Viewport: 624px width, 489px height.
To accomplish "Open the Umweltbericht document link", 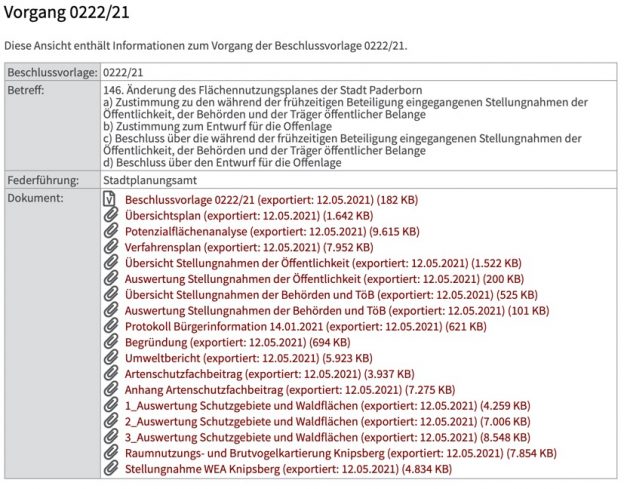I will [249, 358].
